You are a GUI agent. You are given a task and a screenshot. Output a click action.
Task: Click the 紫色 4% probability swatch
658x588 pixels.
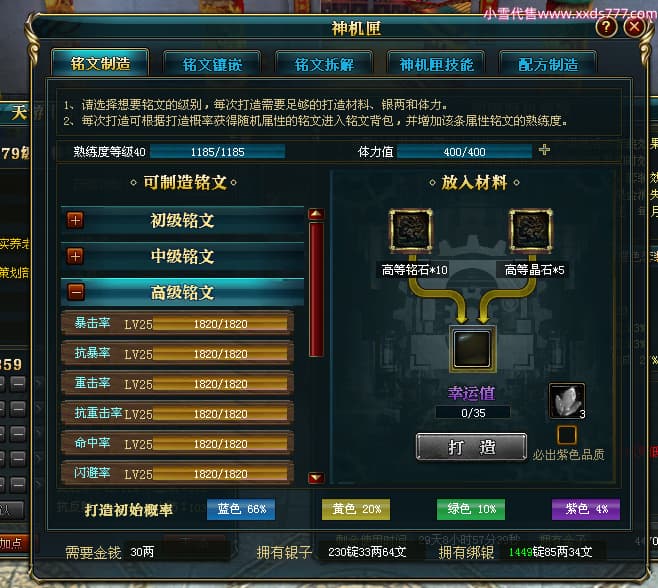[586, 509]
